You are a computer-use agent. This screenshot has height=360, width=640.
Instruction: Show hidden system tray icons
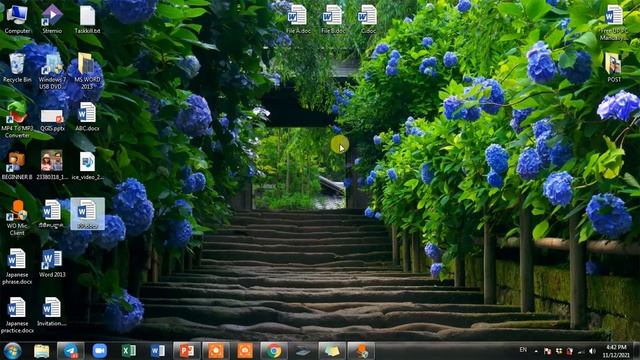click(536, 351)
